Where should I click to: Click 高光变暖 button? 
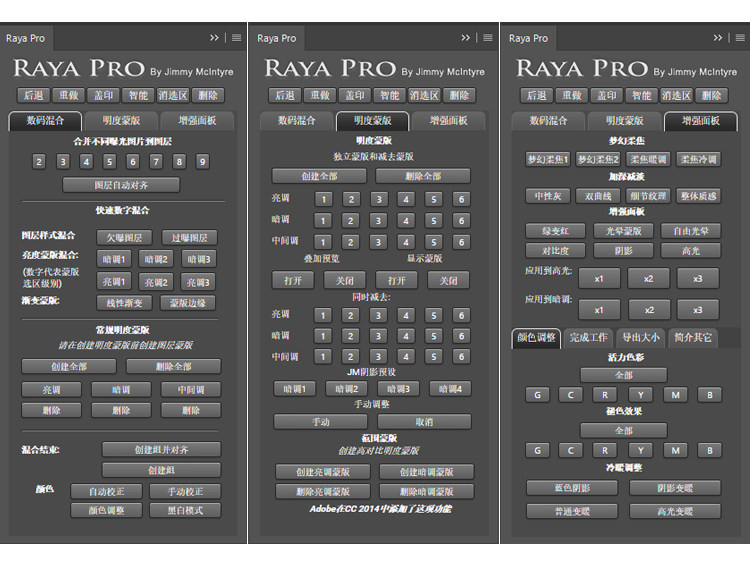[x=675, y=511]
